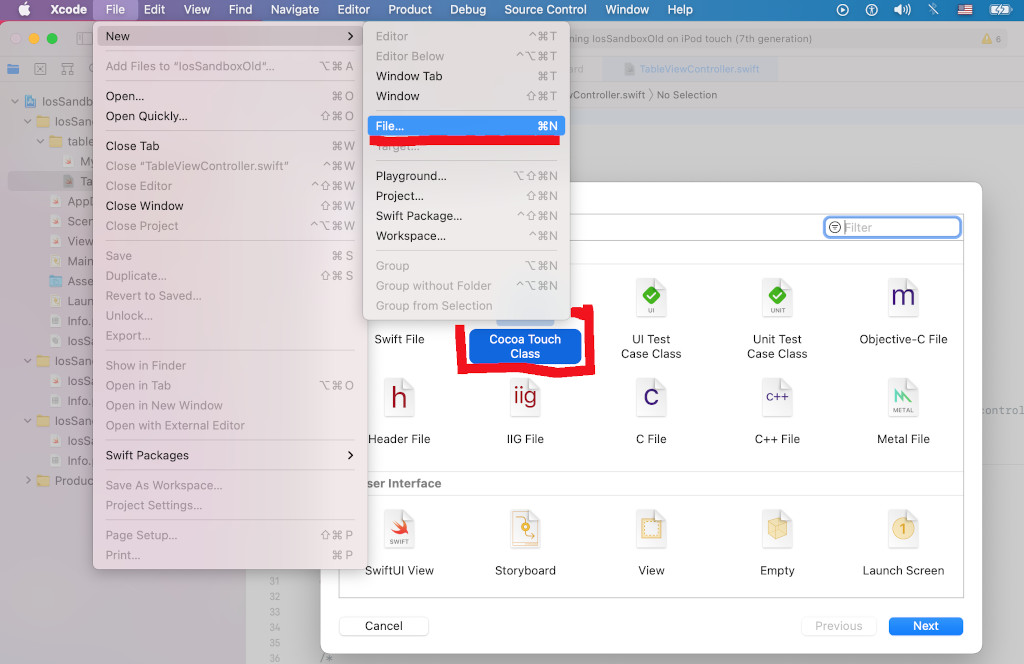Pick the Metal File template
The height and width of the screenshot is (664, 1024).
903,412
